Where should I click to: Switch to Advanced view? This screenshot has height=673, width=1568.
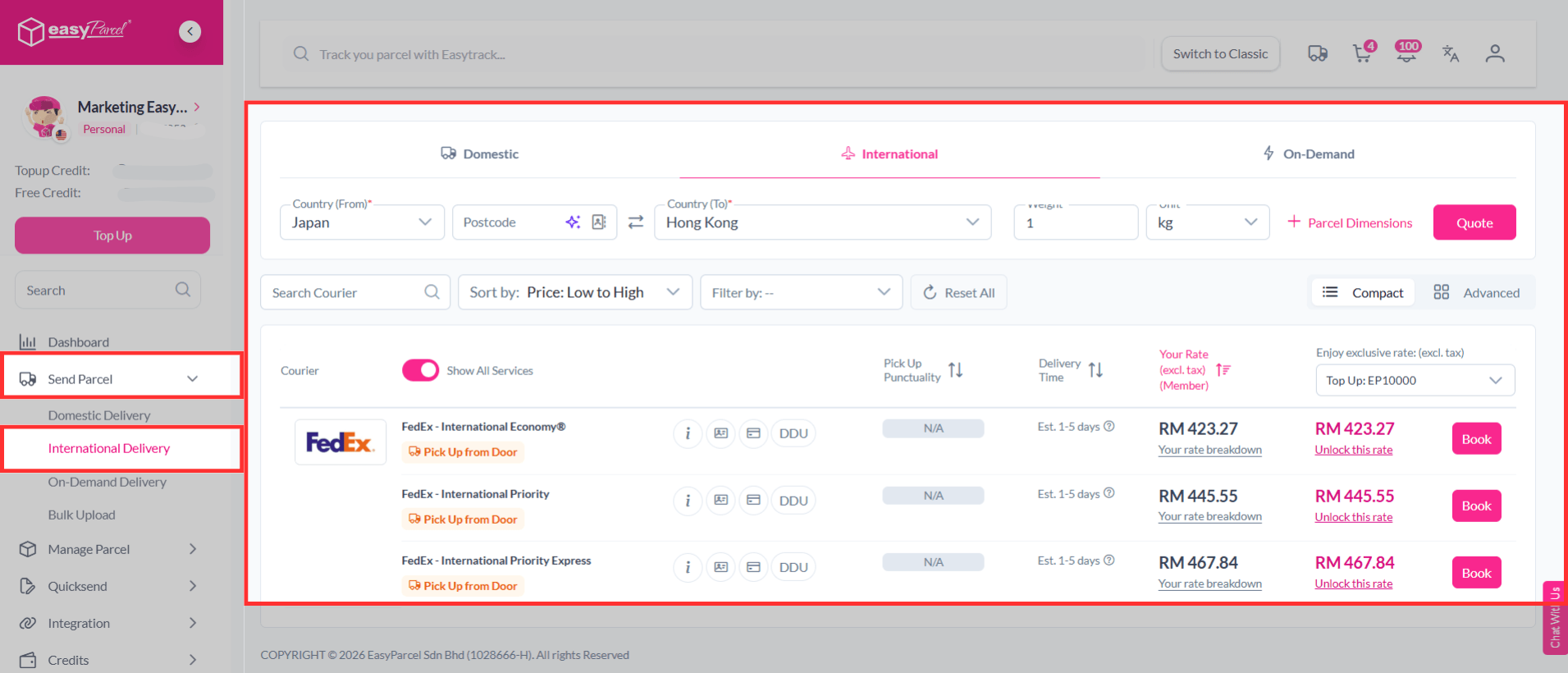point(1476,293)
